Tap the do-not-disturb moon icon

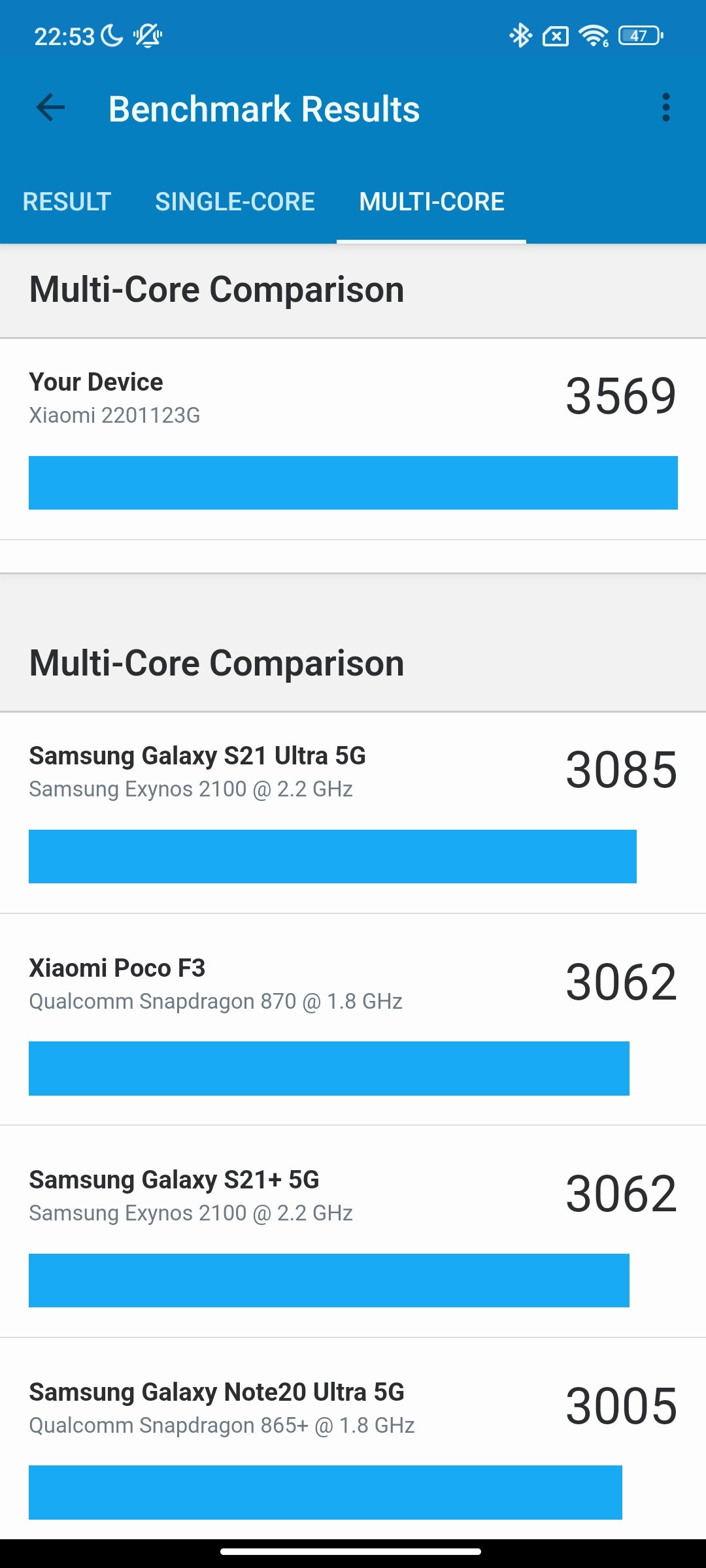pos(112,36)
